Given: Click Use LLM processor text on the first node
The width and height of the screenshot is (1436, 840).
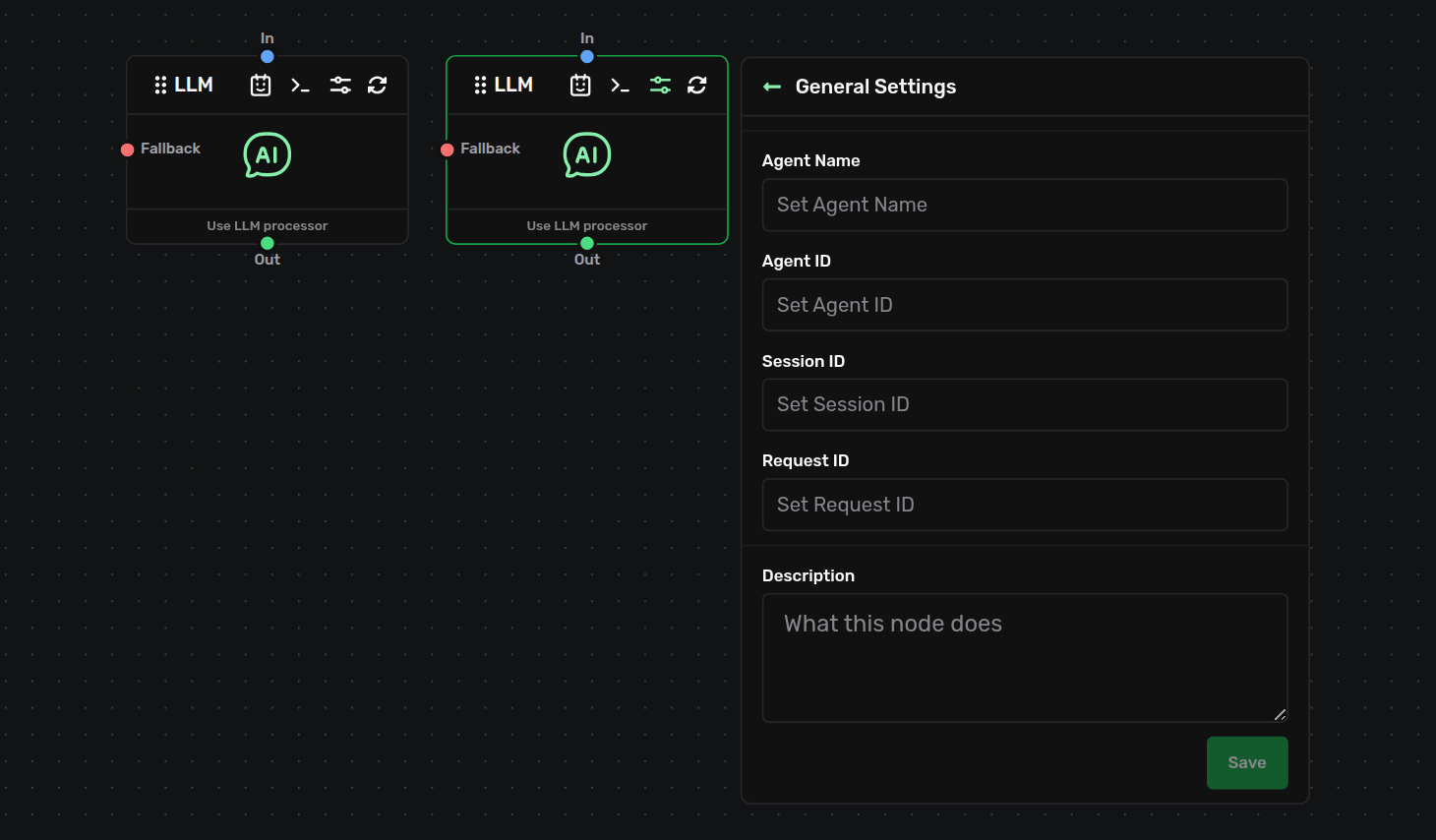Looking at the screenshot, I should (x=268, y=226).
